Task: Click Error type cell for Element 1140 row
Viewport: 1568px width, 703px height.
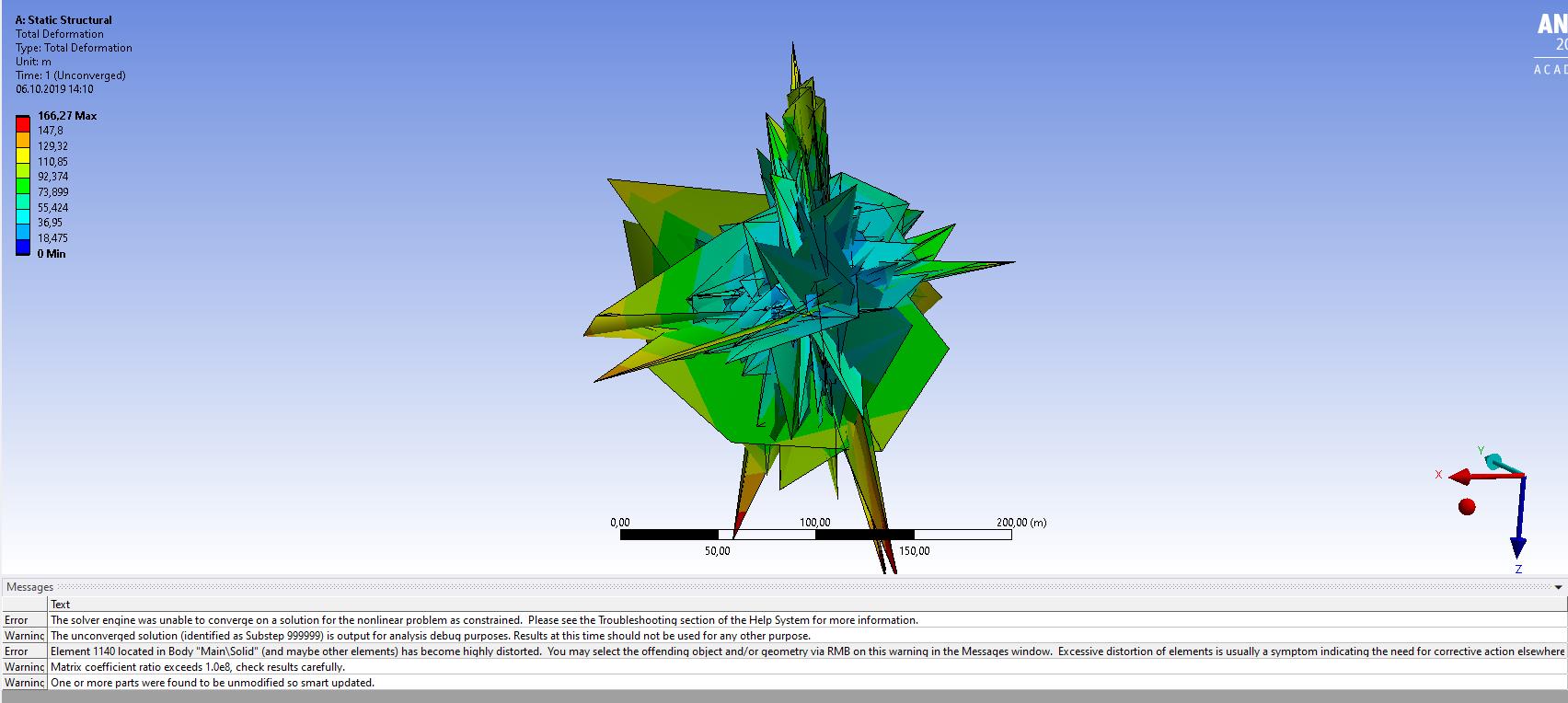Action: tap(24, 651)
